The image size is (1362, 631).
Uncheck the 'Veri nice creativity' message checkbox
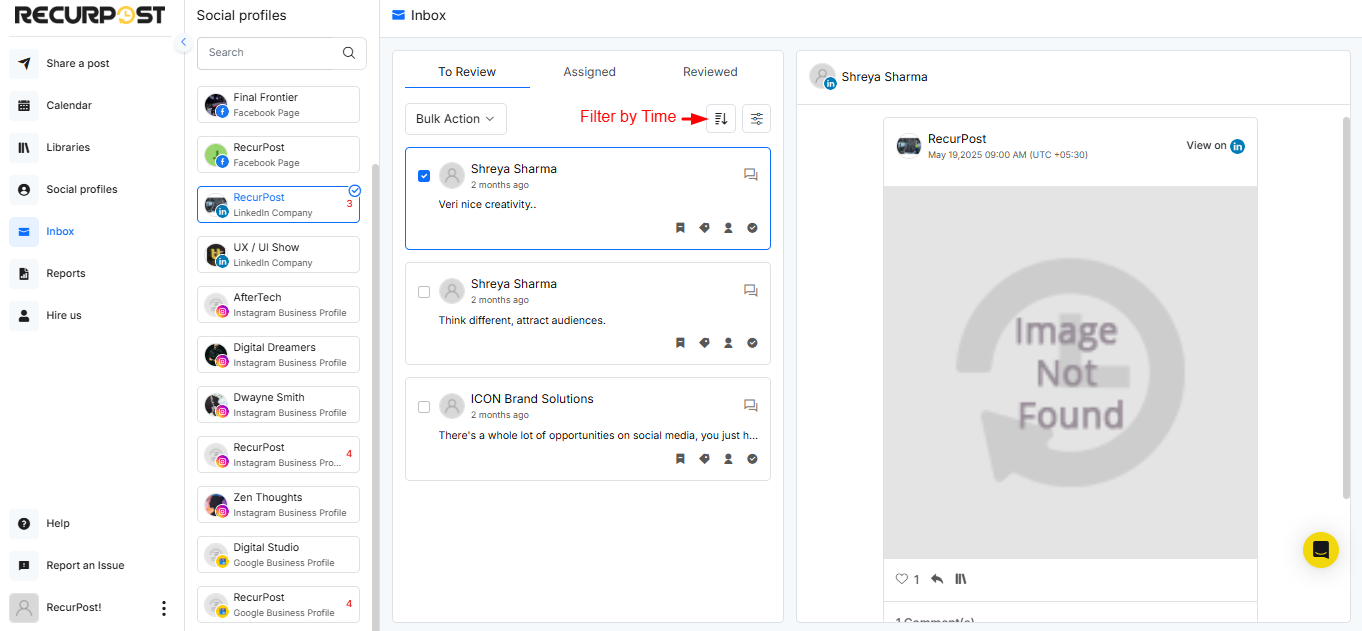coord(424,176)
